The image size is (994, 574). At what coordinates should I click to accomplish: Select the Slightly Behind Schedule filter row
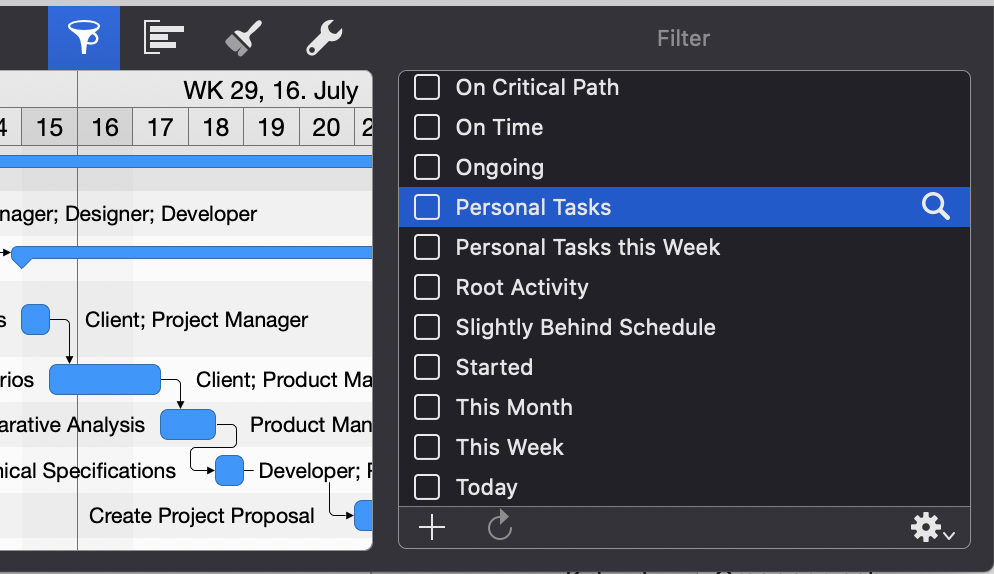(x=585, y=327)
